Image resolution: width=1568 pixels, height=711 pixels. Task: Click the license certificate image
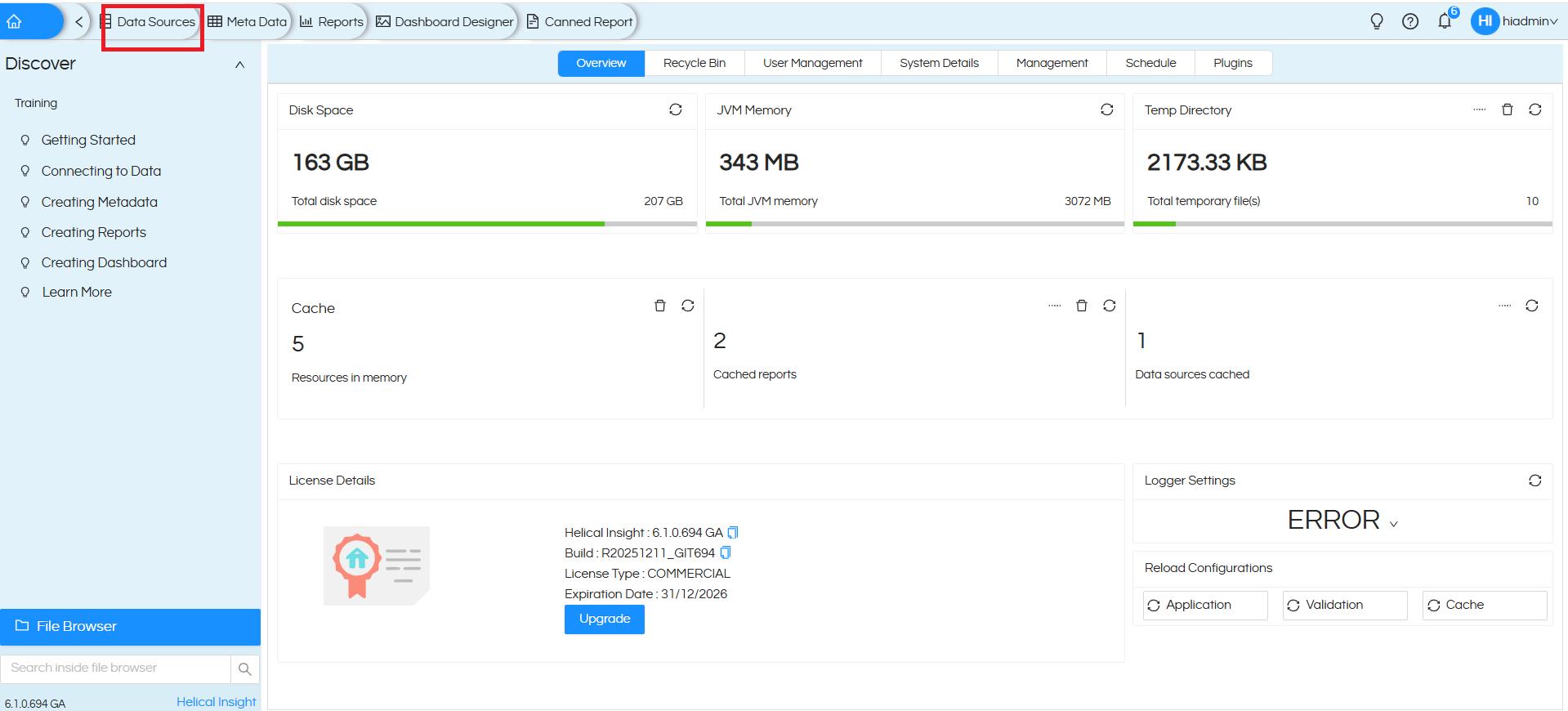coord(377,566)
